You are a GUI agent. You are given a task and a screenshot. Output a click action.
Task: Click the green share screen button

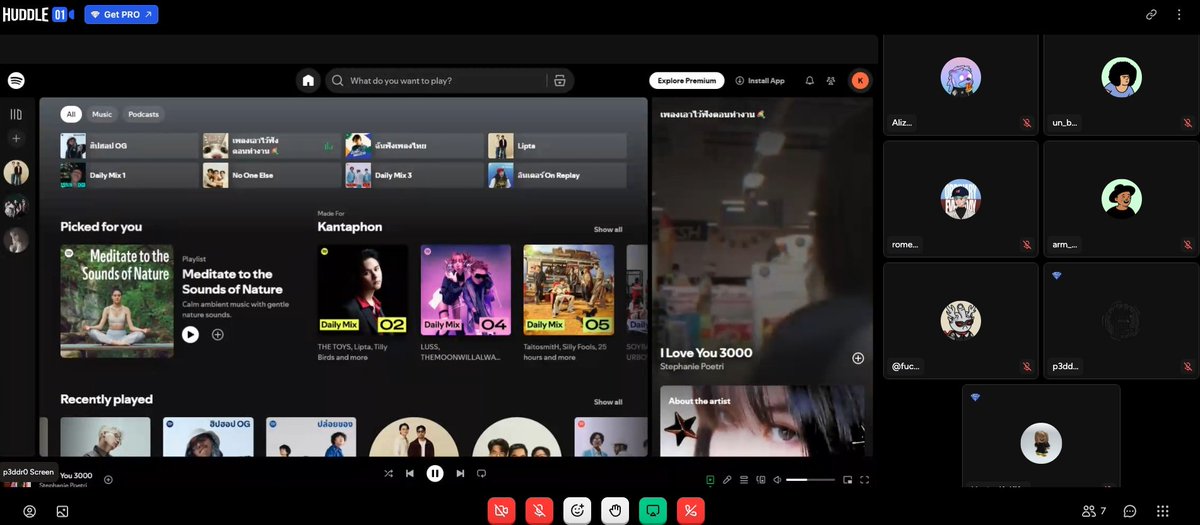tap(653, 510)
